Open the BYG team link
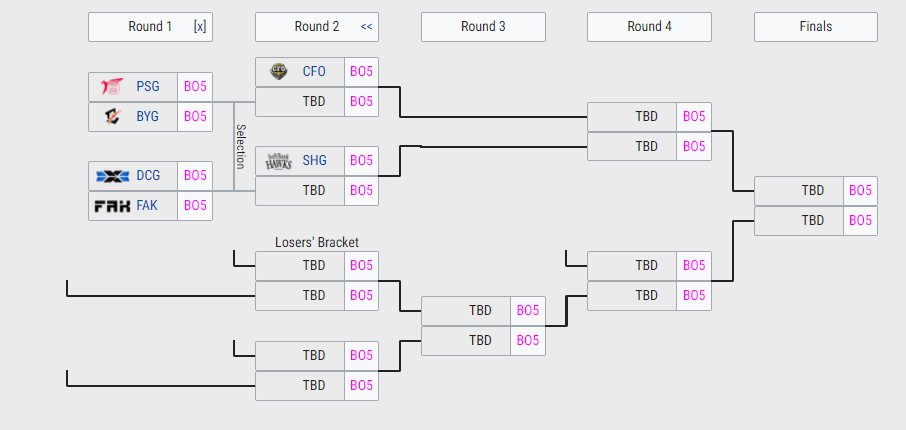 [147, 117]
